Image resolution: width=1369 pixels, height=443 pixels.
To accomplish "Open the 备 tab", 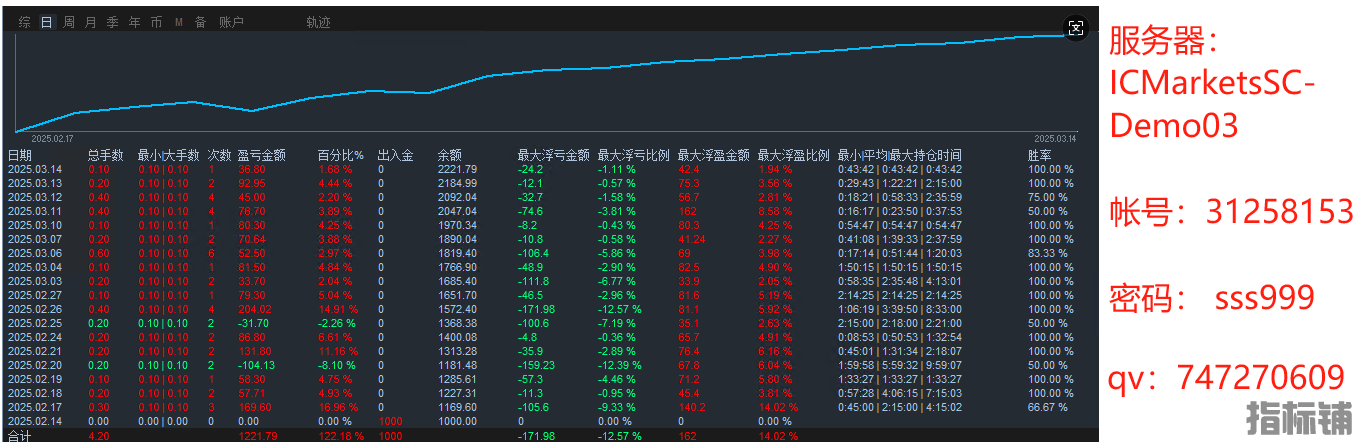I will (x=200, y=22).
